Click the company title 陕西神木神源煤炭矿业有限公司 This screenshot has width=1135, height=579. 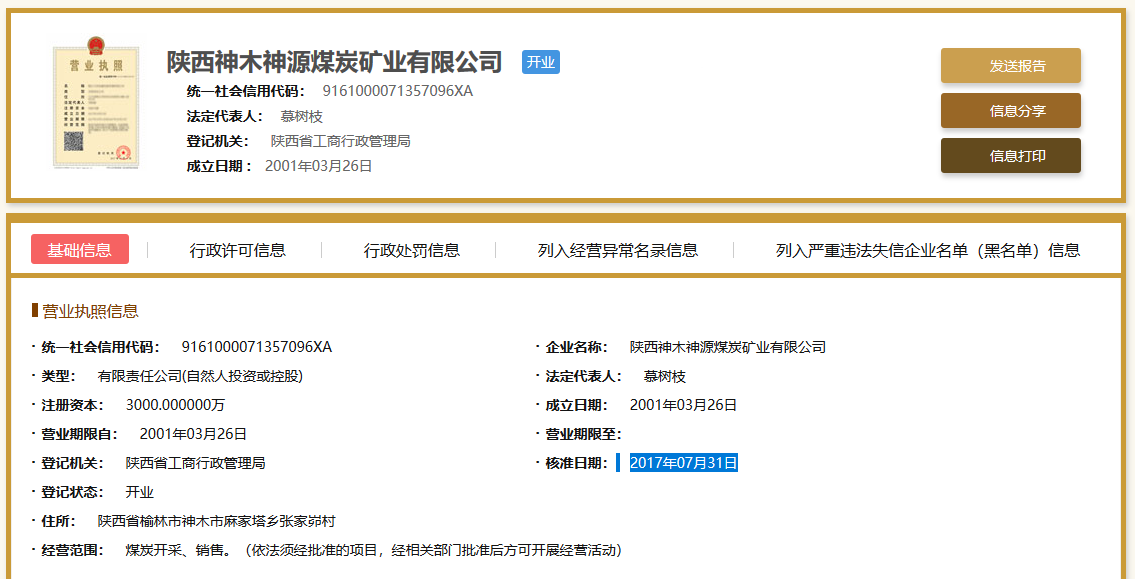point(334,62)
